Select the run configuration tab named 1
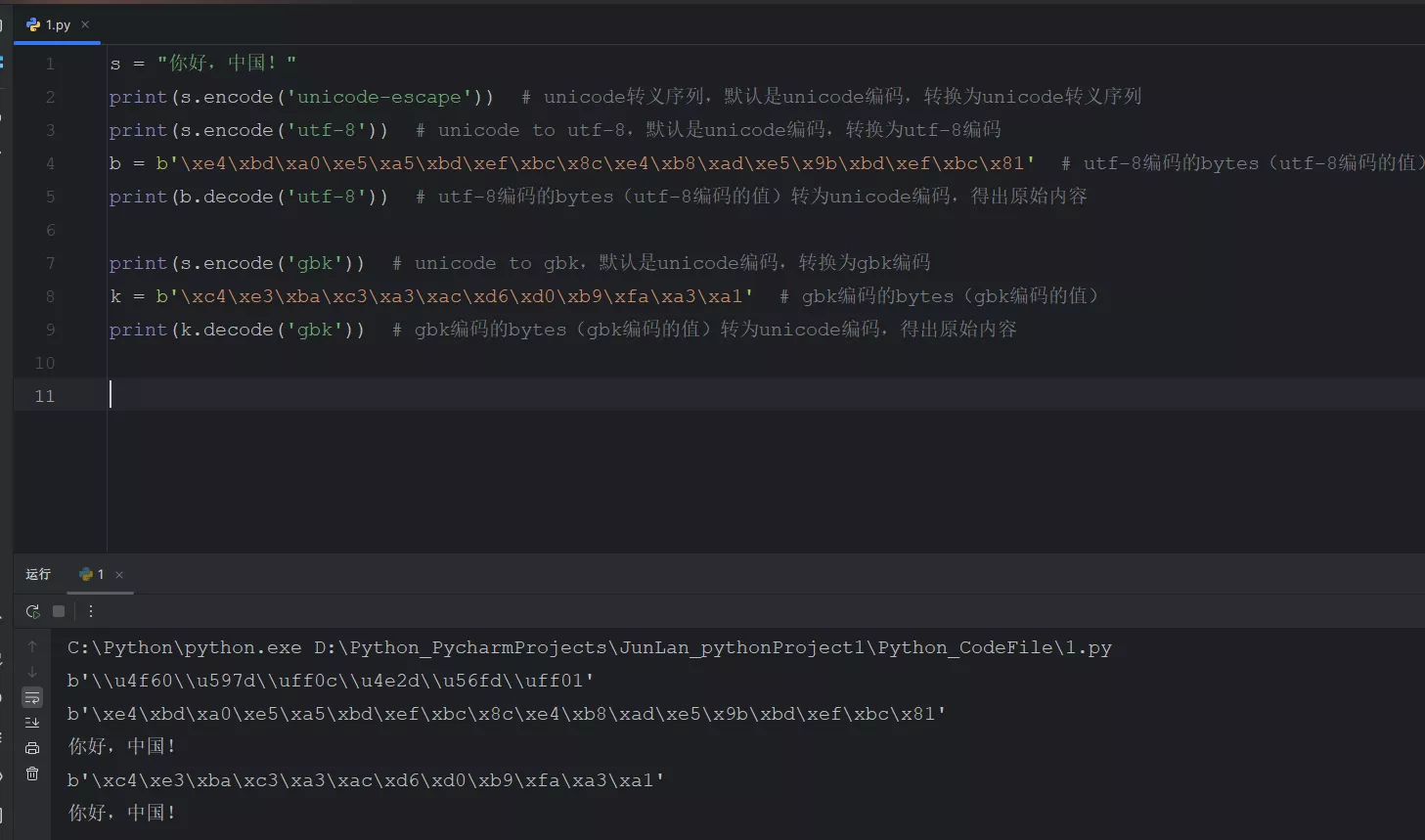The image size is (1425, 840). [93, 574]
